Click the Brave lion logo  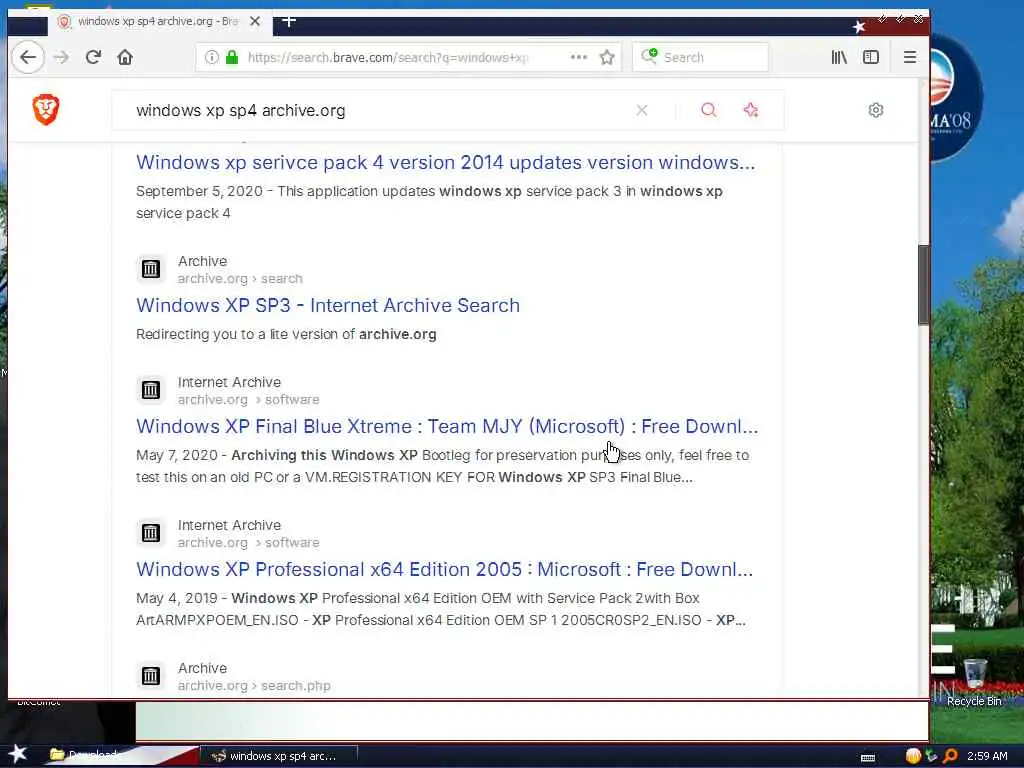[x=46, y=110]
